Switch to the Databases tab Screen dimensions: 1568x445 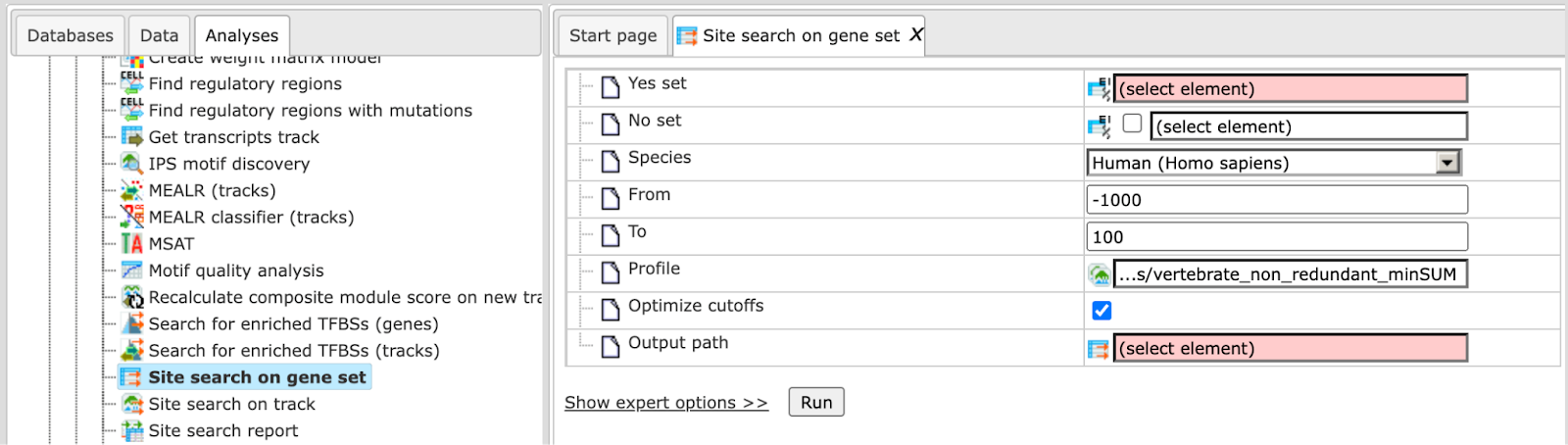click(x=70, y=35)
